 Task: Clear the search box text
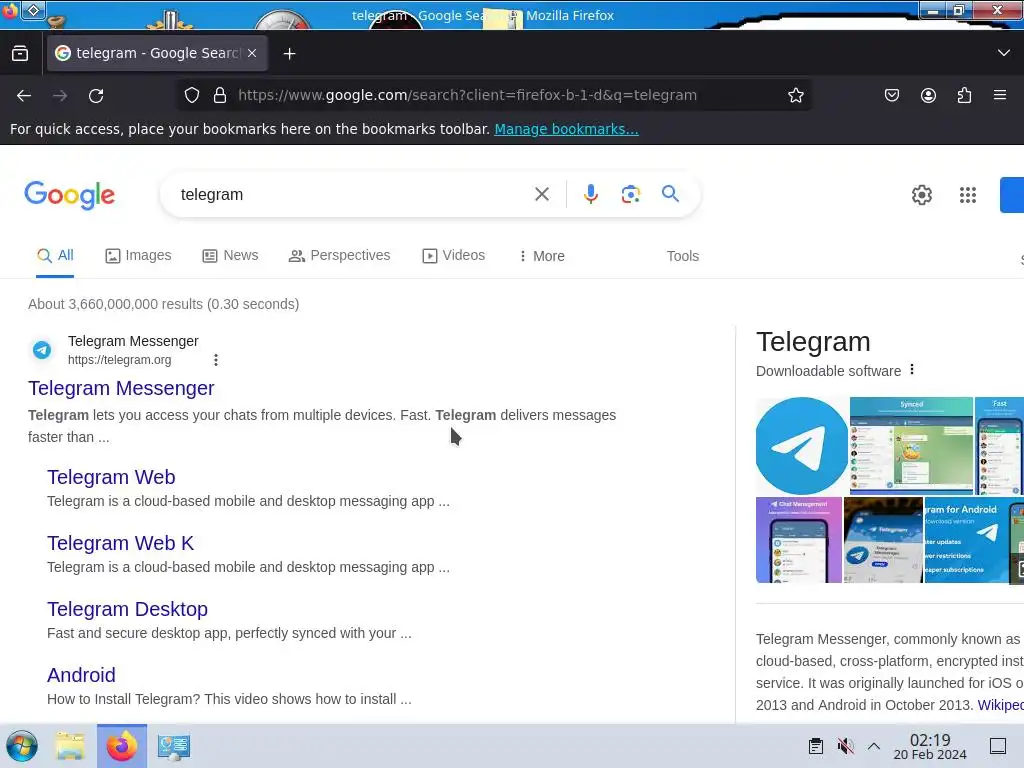tap(541, 194)
